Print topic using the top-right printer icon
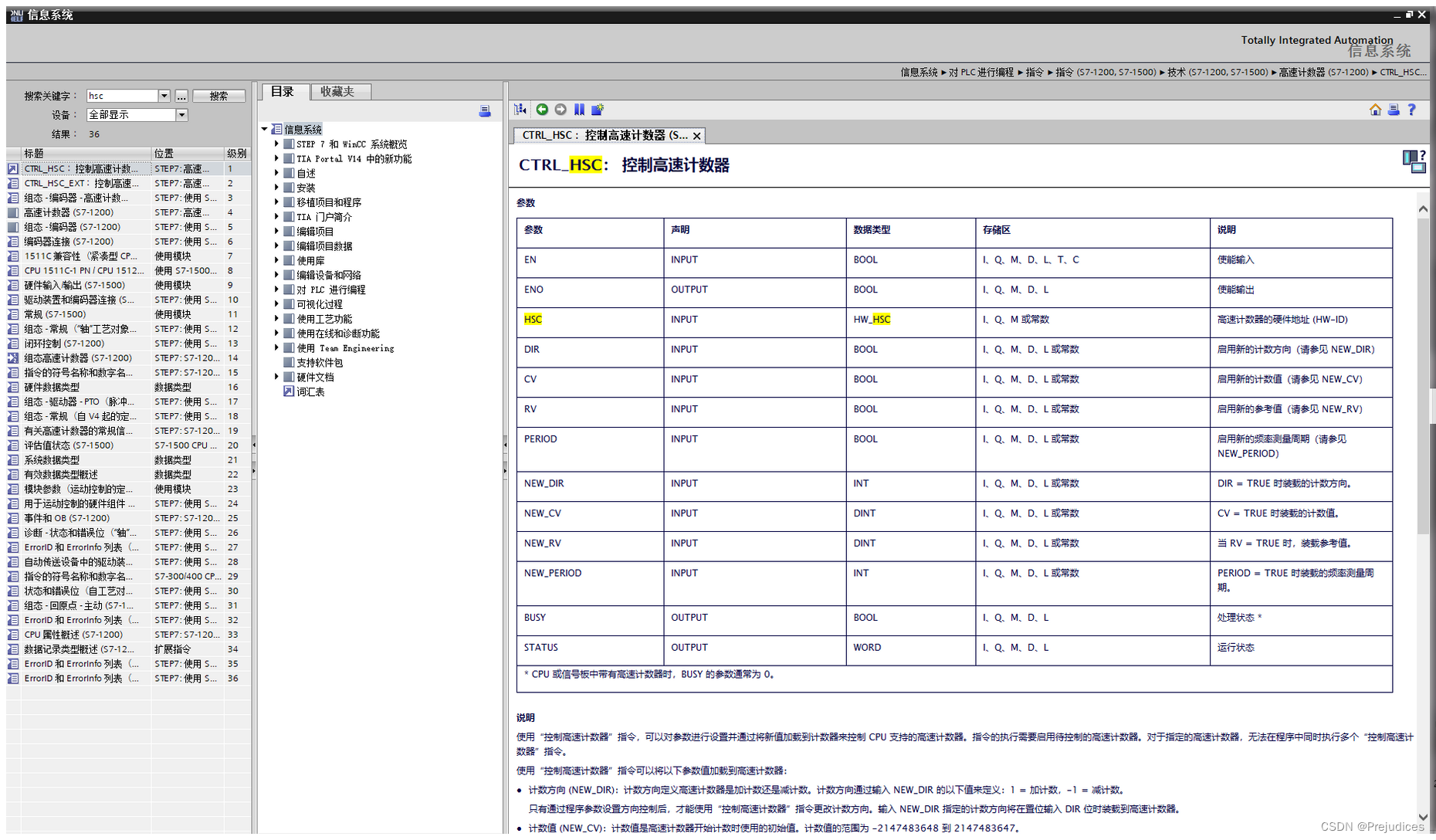The width and height of the screenshot is (1436, 840). [x=1394, y=110]
